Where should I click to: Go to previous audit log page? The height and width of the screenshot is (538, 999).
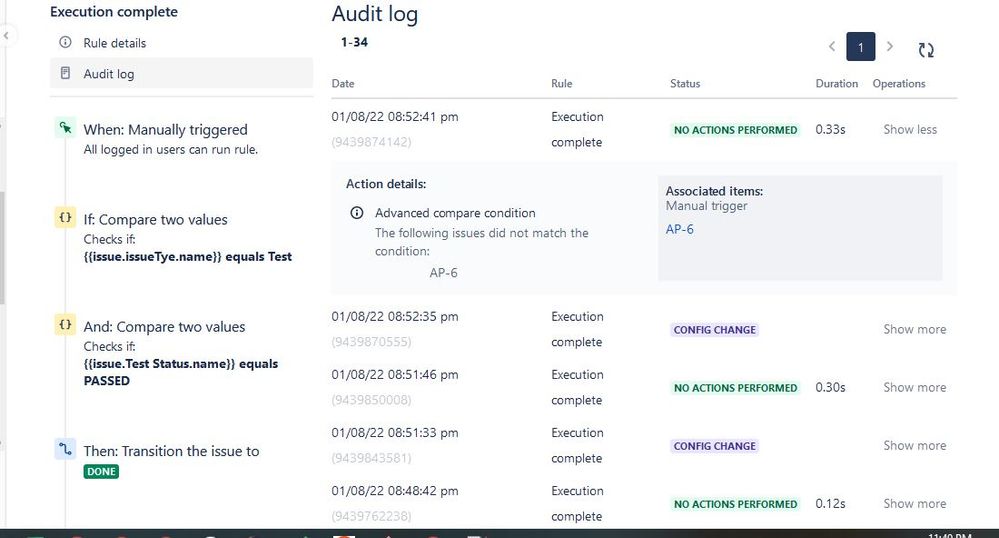(x=831, y=47)
